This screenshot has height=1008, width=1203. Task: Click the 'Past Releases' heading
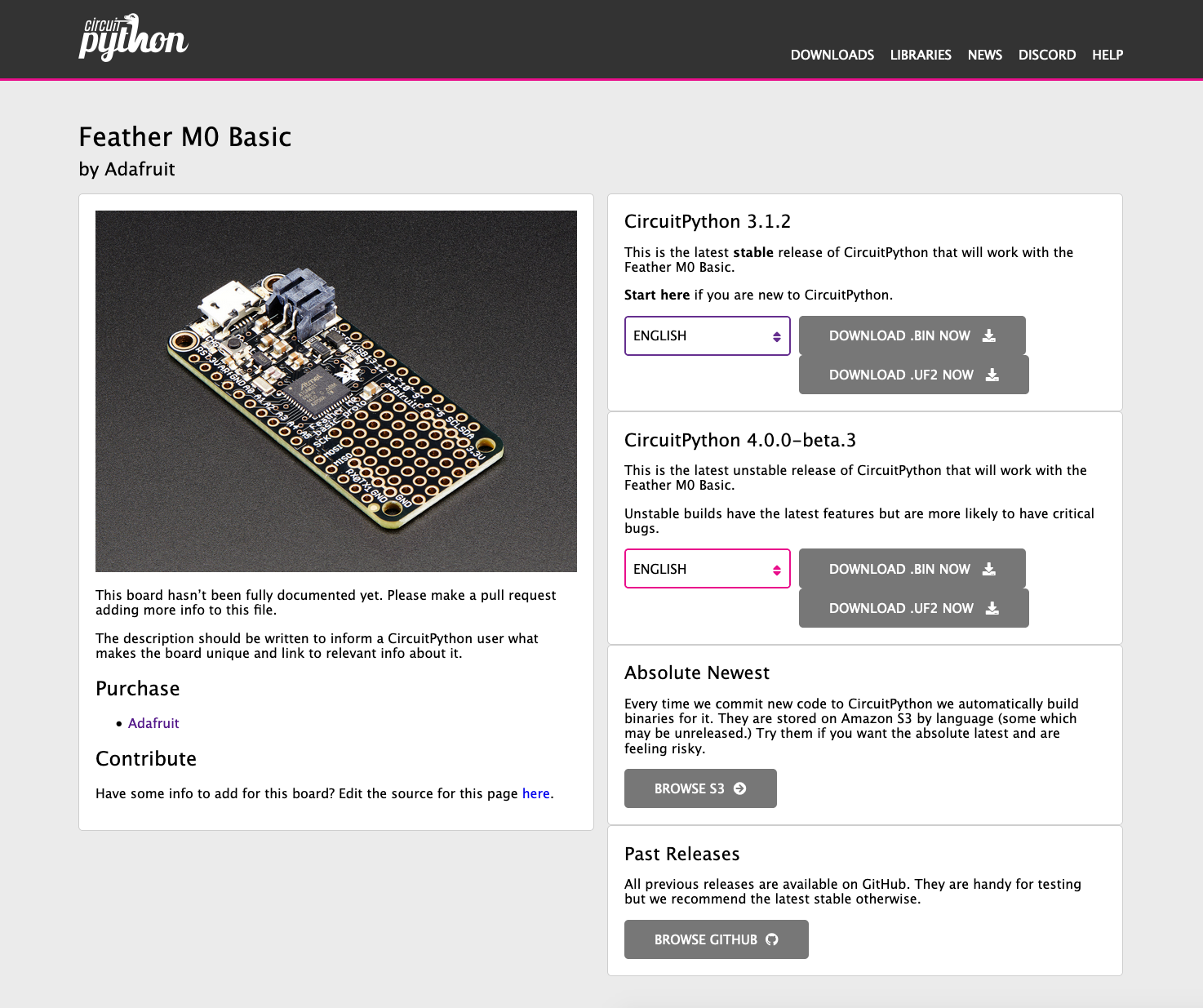(x=682, y=855)
